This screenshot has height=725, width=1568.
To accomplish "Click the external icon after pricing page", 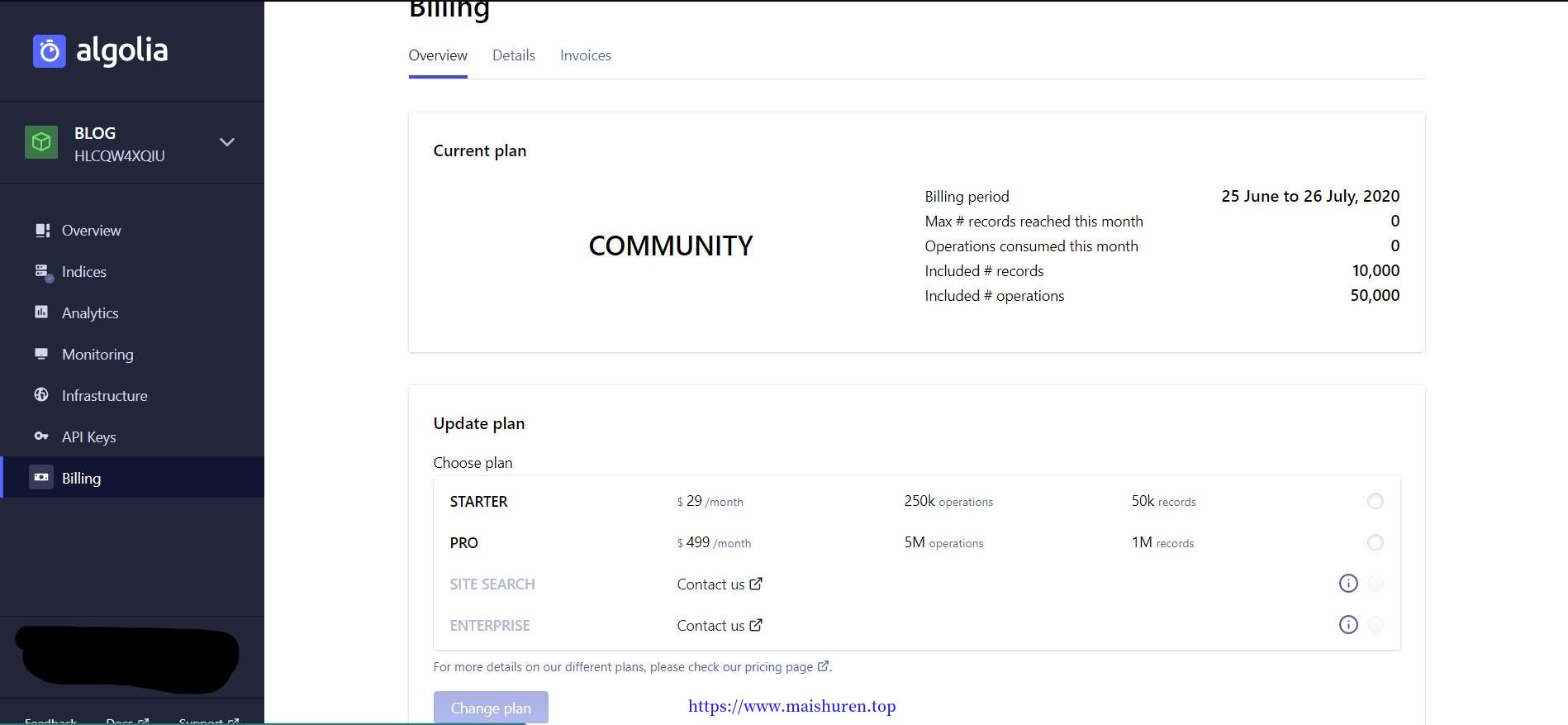I will tap(823, 666).
